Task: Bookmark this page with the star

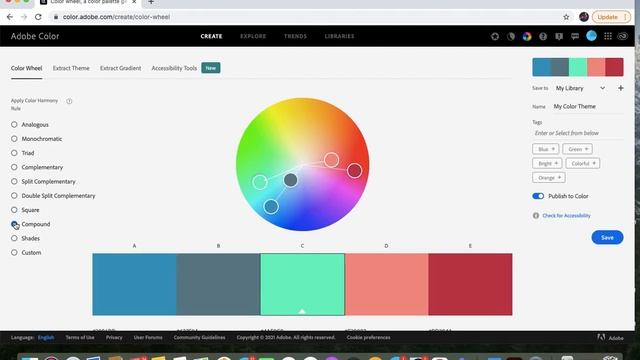Action: click(x=566, y=17)
